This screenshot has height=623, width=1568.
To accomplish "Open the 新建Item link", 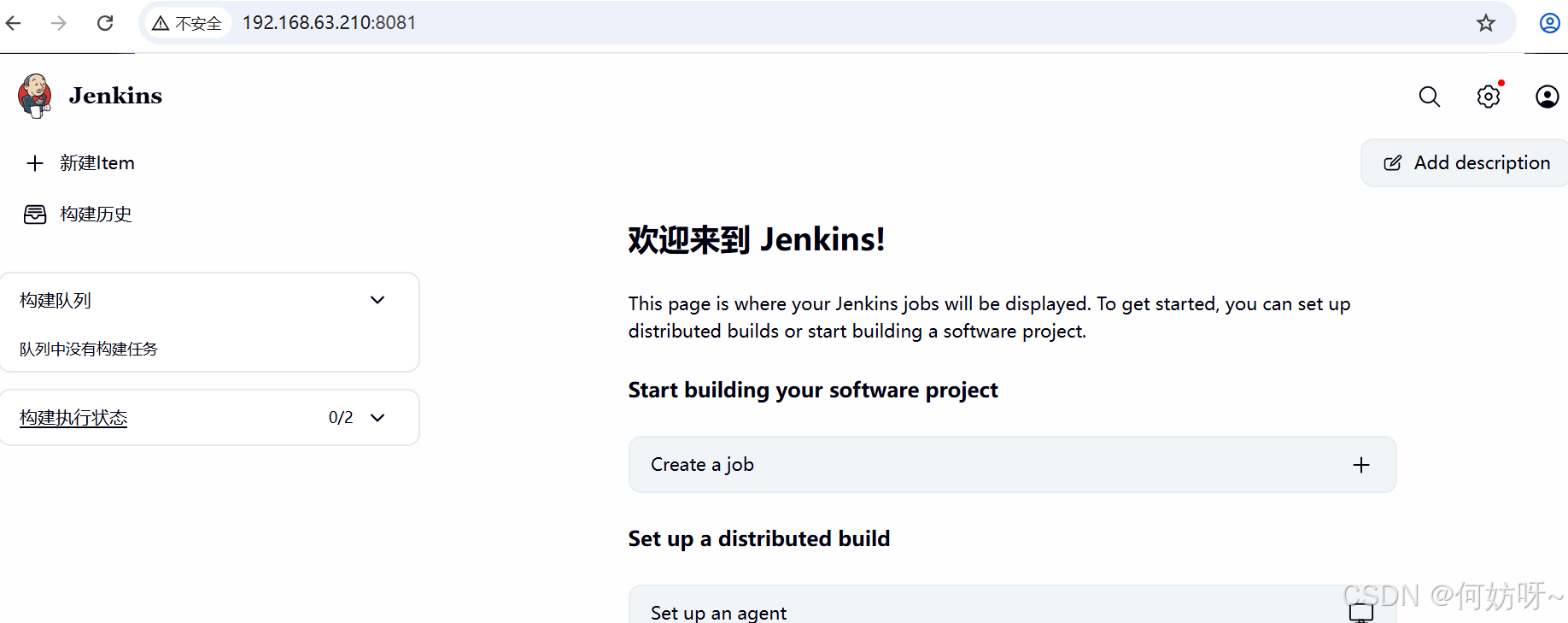I will coord(97,163).
